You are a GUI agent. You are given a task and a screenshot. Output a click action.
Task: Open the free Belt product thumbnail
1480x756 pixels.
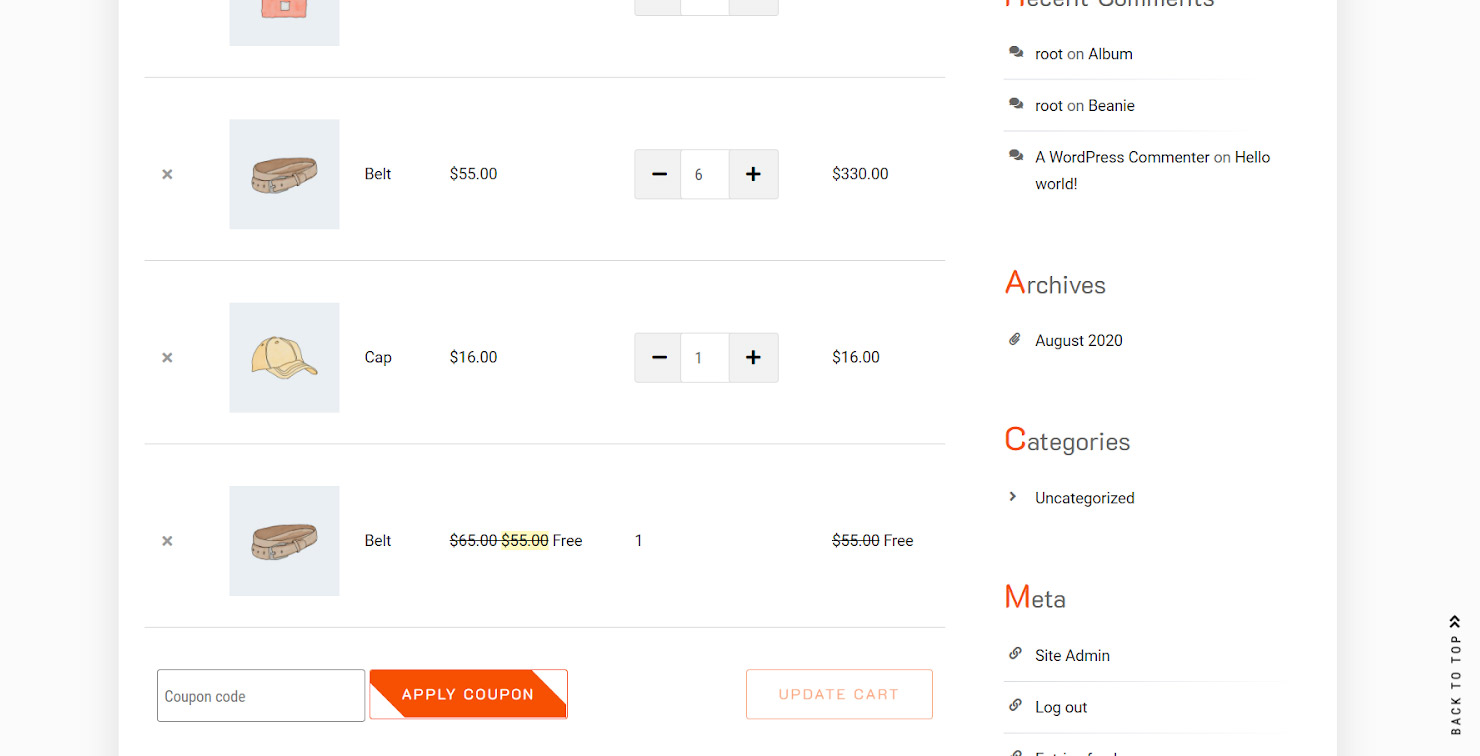[x=284, y=541]
